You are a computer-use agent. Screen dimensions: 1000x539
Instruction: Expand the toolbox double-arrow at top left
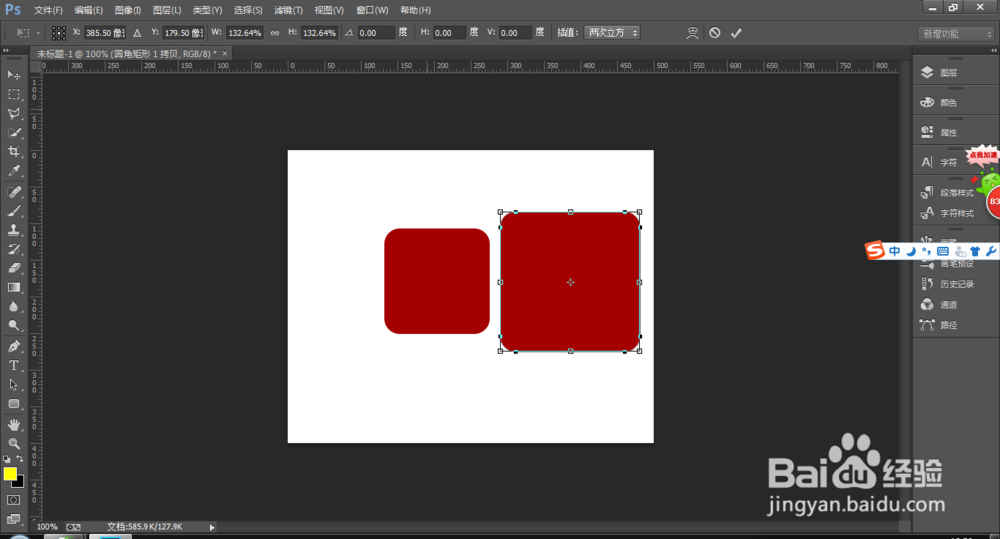[x=6, y=50]
